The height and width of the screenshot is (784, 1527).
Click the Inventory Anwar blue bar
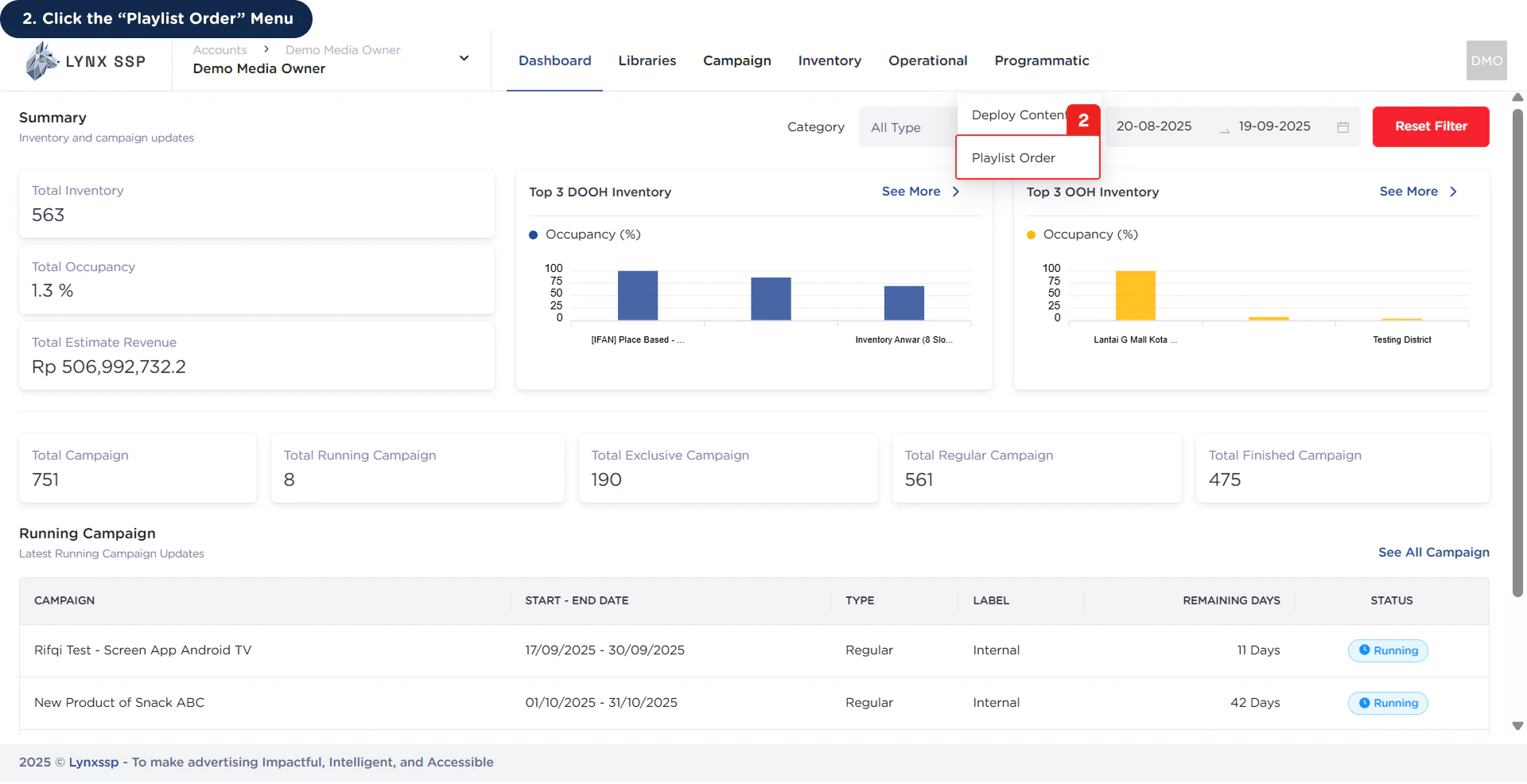[x=904, y=303]
